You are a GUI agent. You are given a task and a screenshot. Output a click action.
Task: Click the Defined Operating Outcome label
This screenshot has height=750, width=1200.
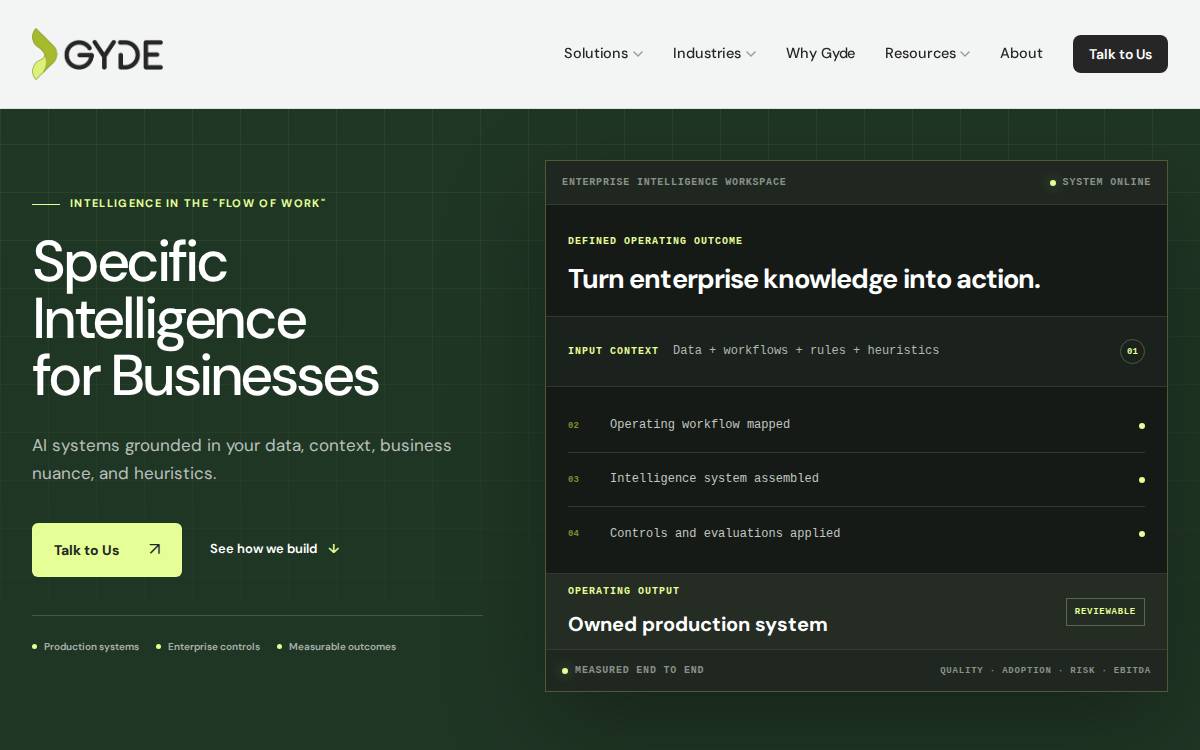pyautogui.click(x=655, y=241)
